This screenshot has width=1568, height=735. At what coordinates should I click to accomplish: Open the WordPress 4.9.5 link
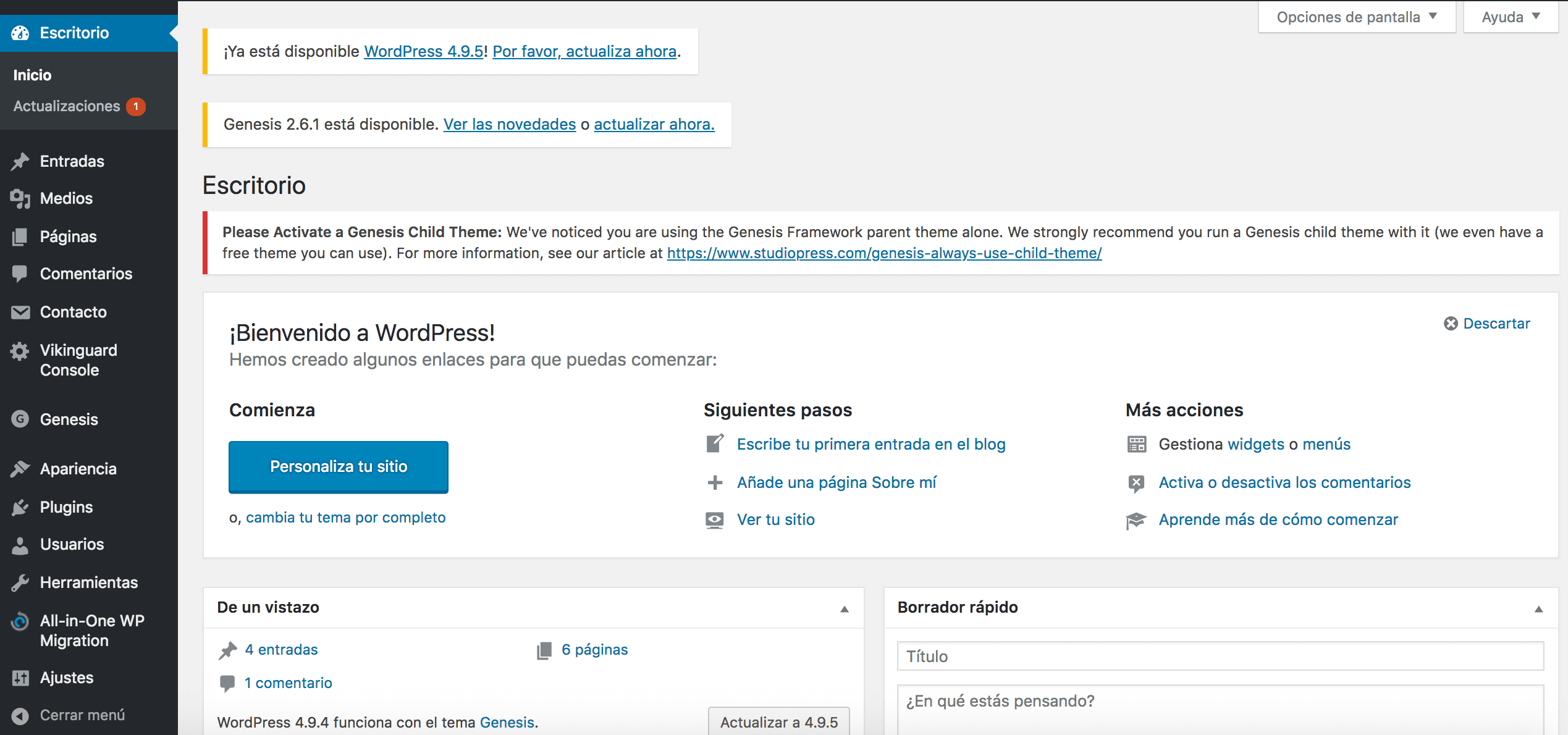tap(424, 51)
